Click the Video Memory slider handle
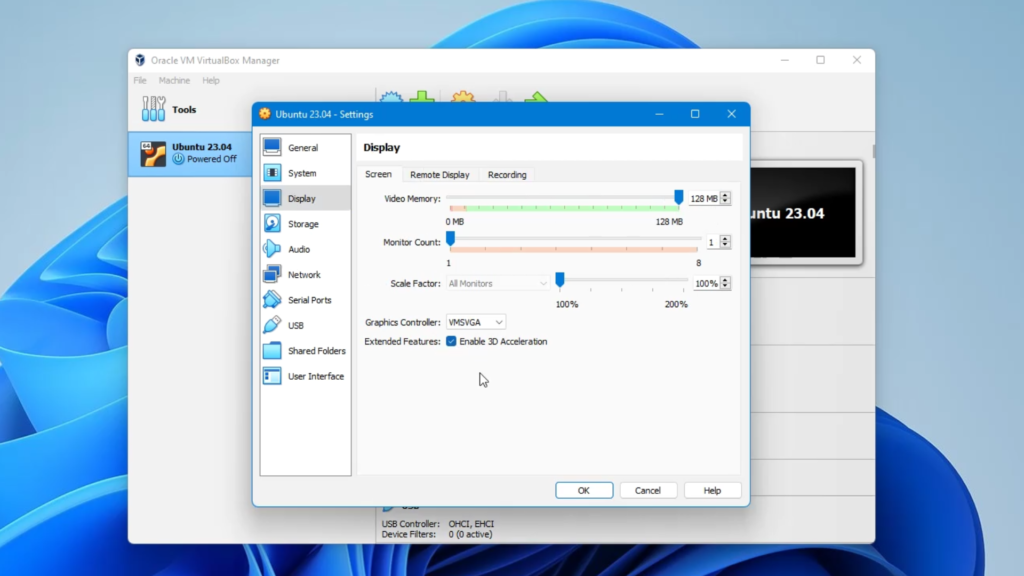 679,197
